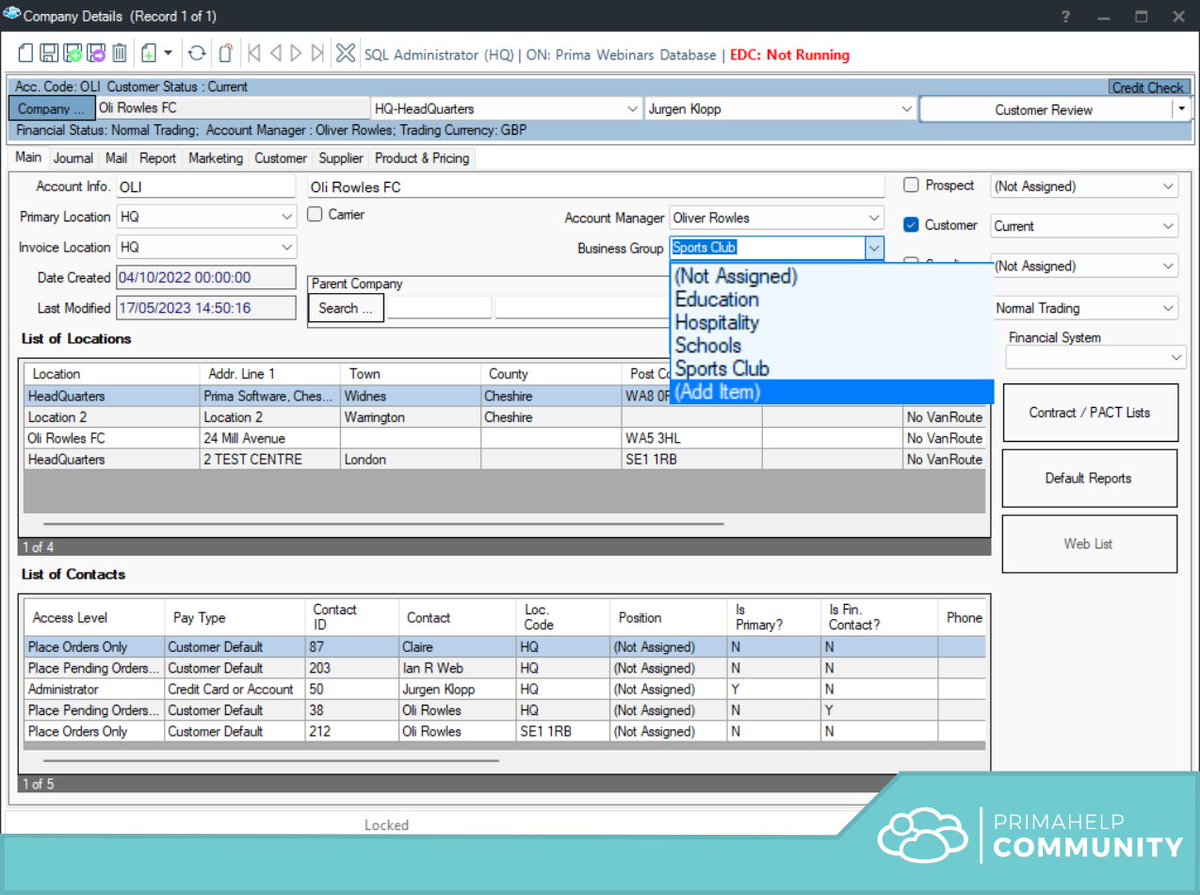Select the Ian R Web contact row
The width and height of the screenshot is (1200, 895).
click(x=505, y=668)
